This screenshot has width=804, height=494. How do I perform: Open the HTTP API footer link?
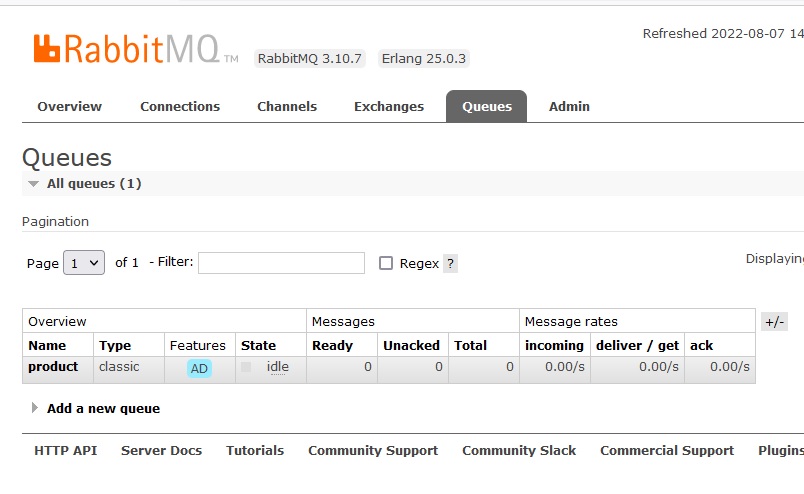tap(66, 450)
